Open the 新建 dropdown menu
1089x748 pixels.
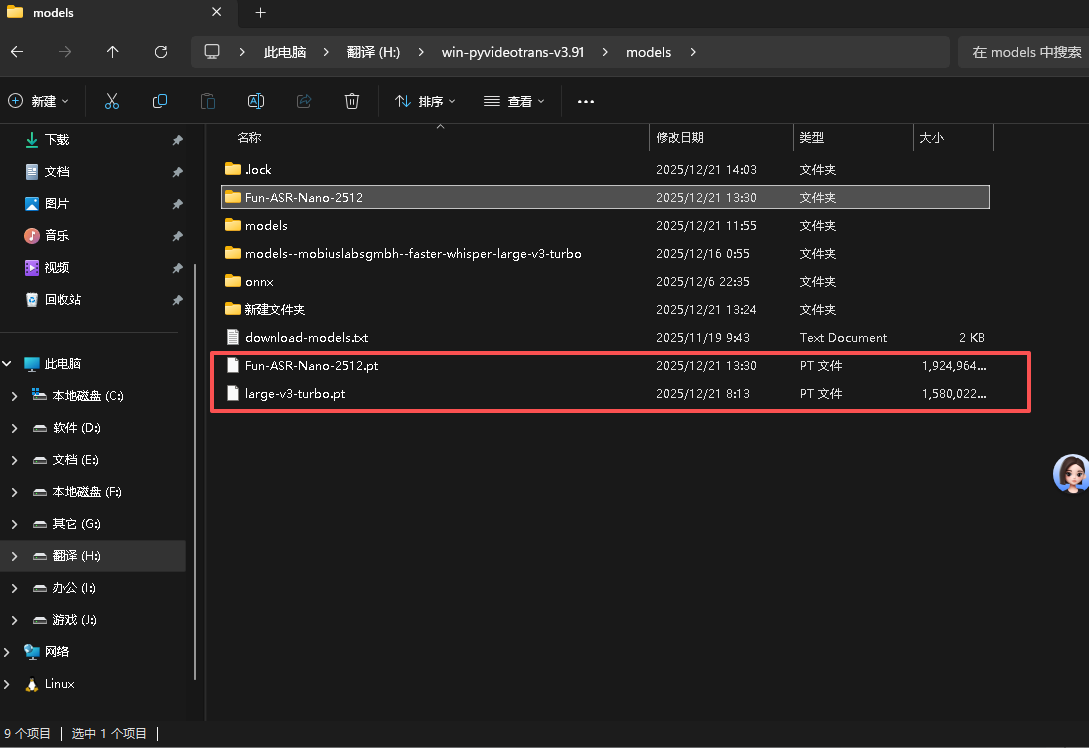click(39, 101)
